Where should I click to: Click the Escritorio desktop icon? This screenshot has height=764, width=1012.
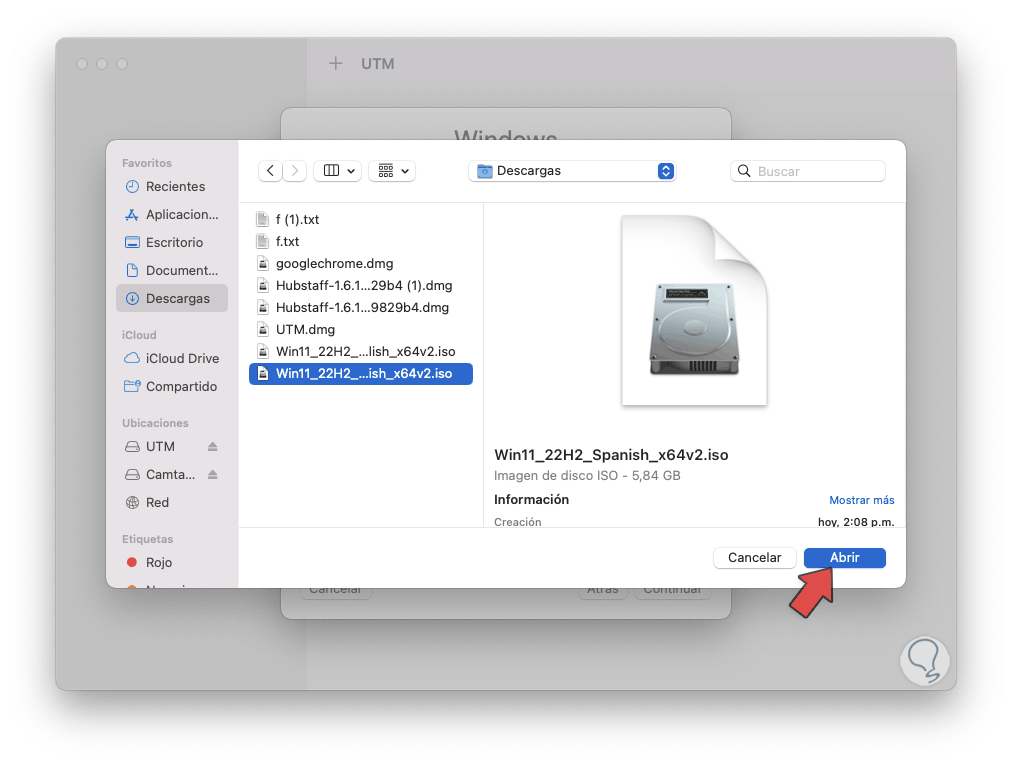point(132,243)
